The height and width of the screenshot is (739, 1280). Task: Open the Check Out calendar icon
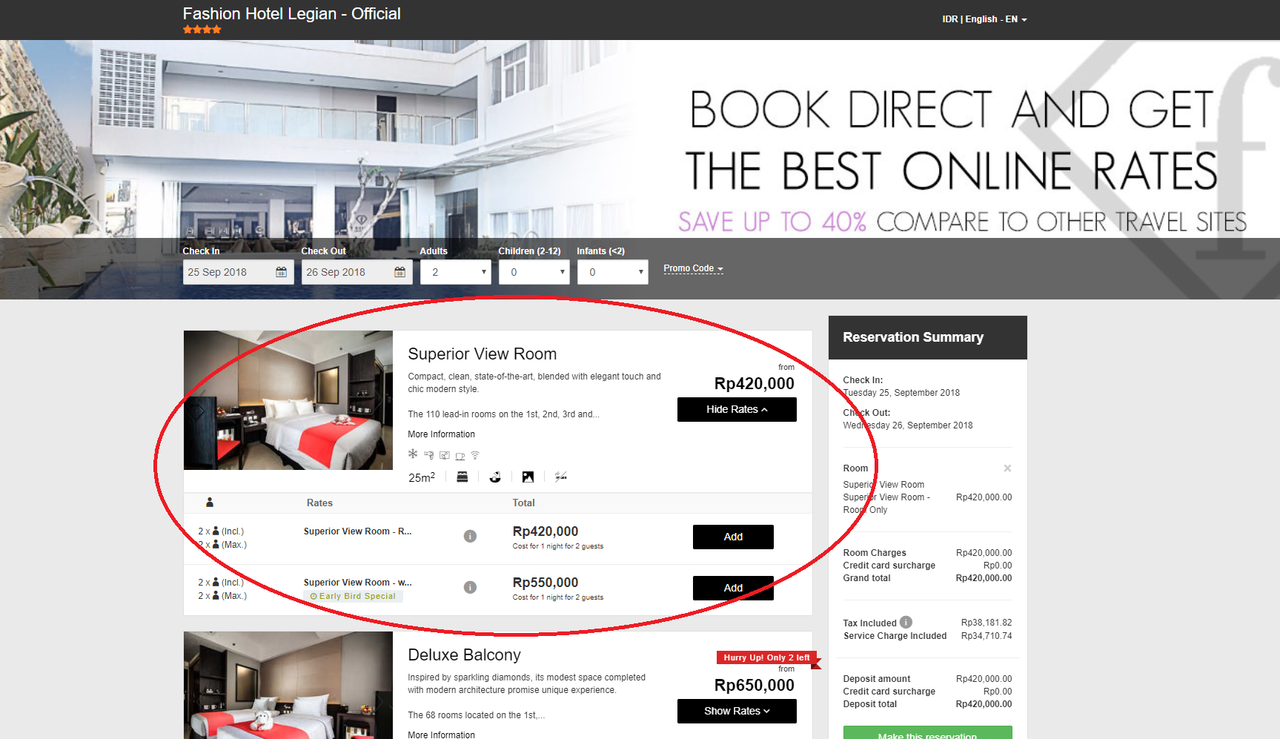(400, 272)
